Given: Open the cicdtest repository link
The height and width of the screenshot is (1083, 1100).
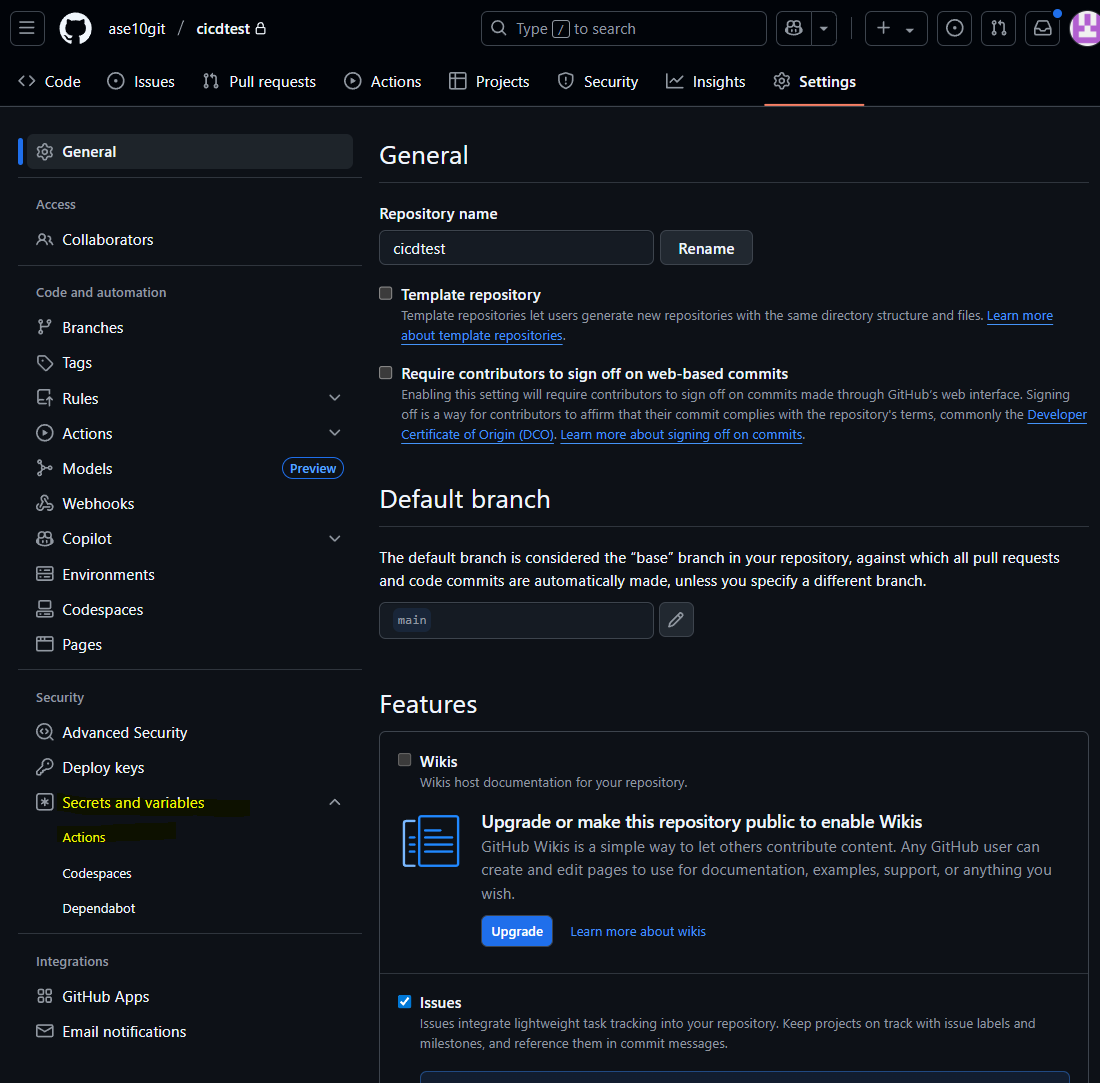Looking at the screenshot, I should click(223, 29).
